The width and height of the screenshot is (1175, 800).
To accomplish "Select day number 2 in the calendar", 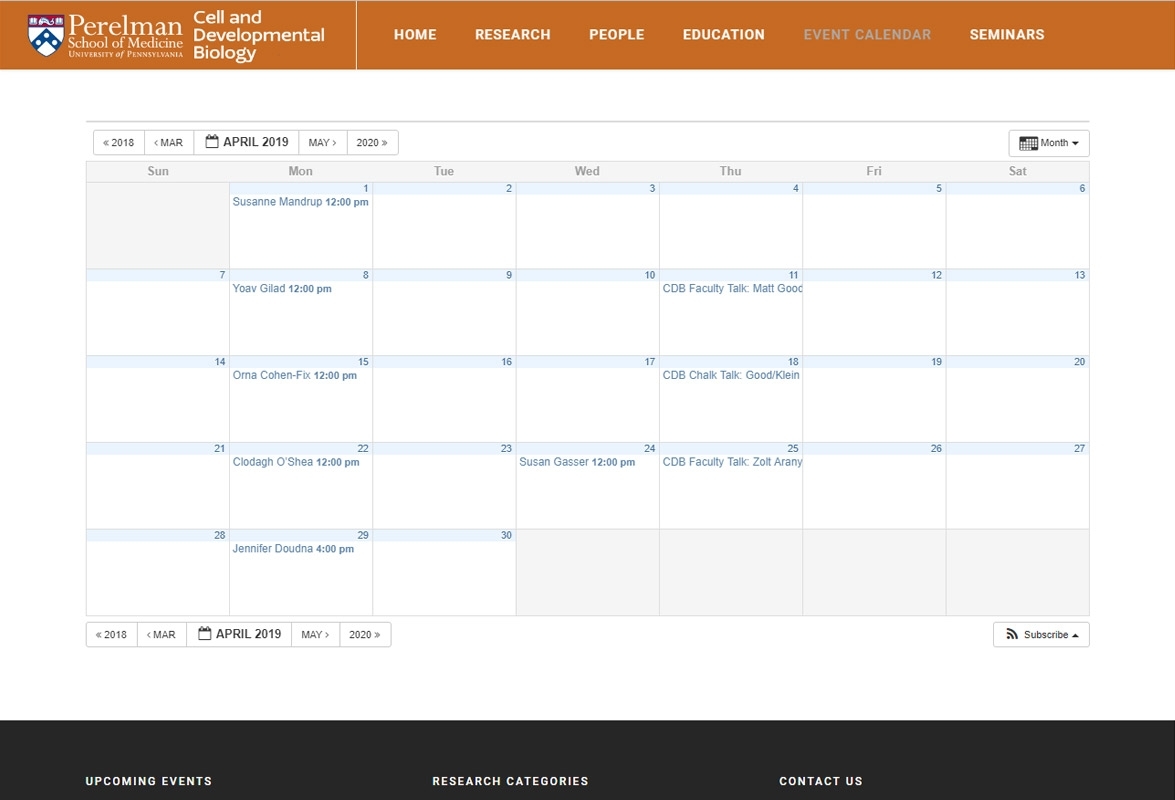I will (x=509, y=189).
